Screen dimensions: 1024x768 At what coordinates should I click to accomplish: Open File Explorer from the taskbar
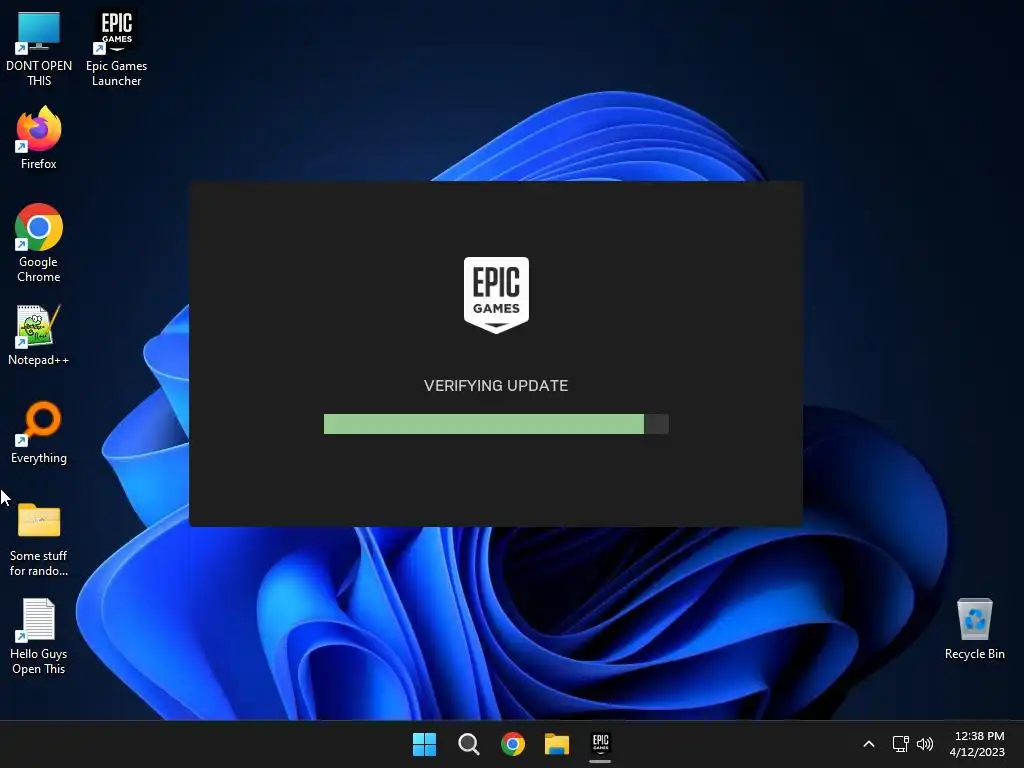click(557, 744)
